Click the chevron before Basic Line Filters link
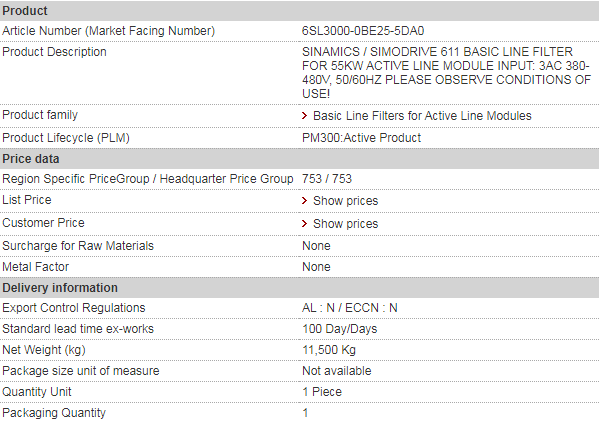Viewport: 601px width, 423px height. 305,116
